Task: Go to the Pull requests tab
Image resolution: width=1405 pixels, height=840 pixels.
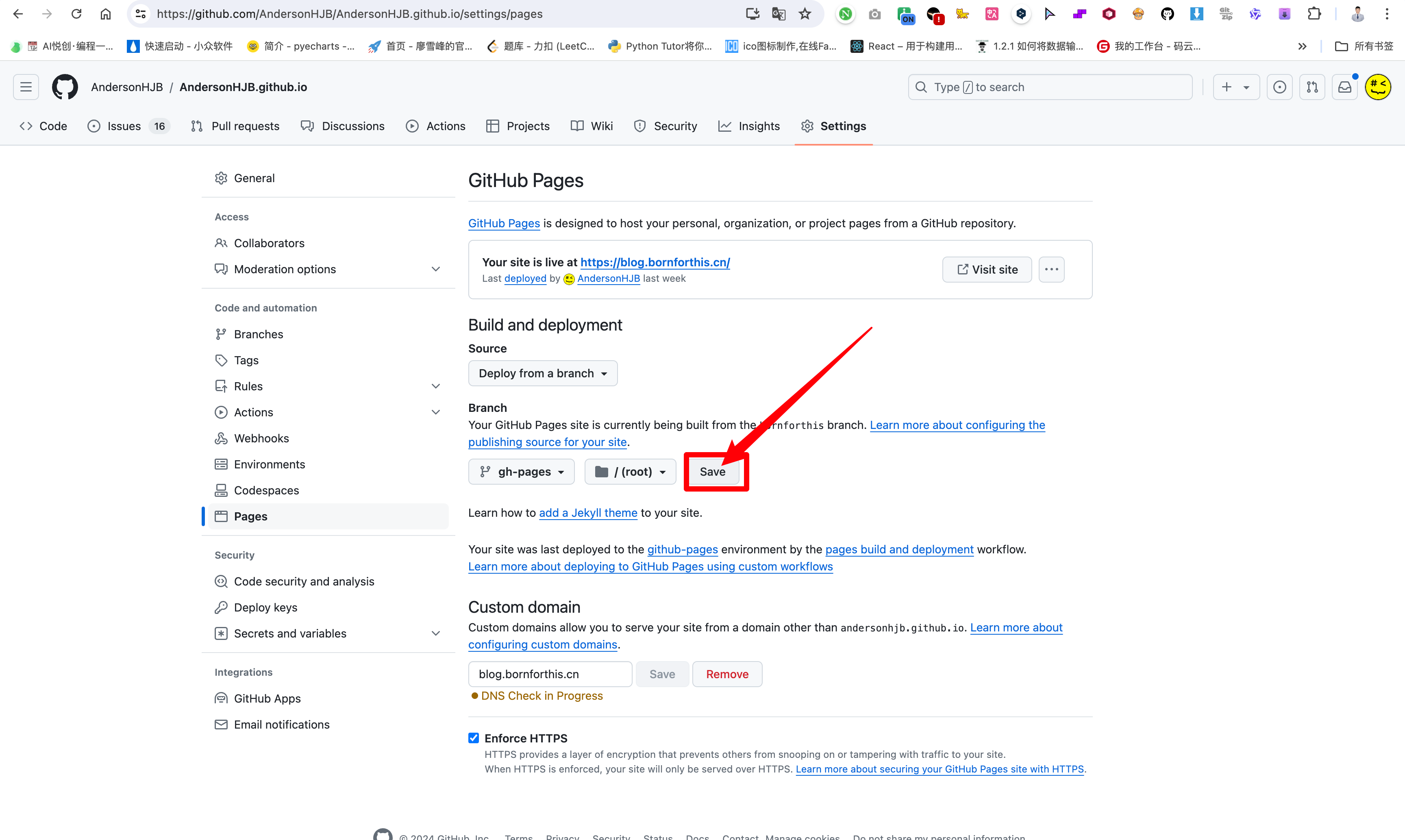Action: pyautogui.click(x=235, y=126)
